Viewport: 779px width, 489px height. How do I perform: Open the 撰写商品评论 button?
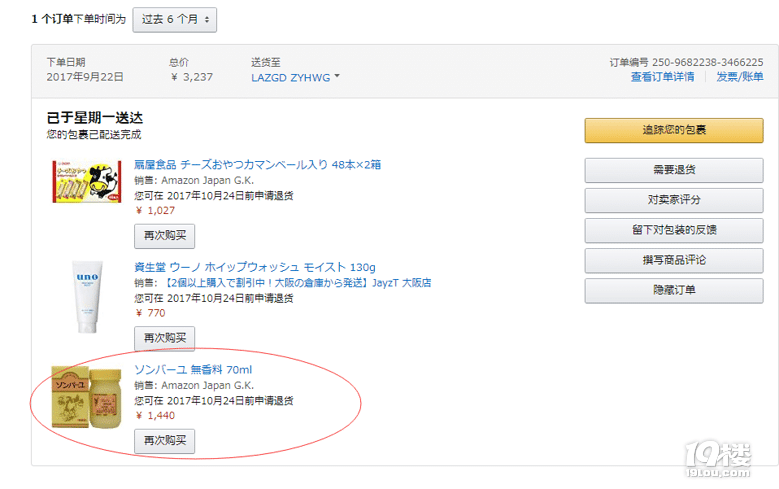pos(674,260)
